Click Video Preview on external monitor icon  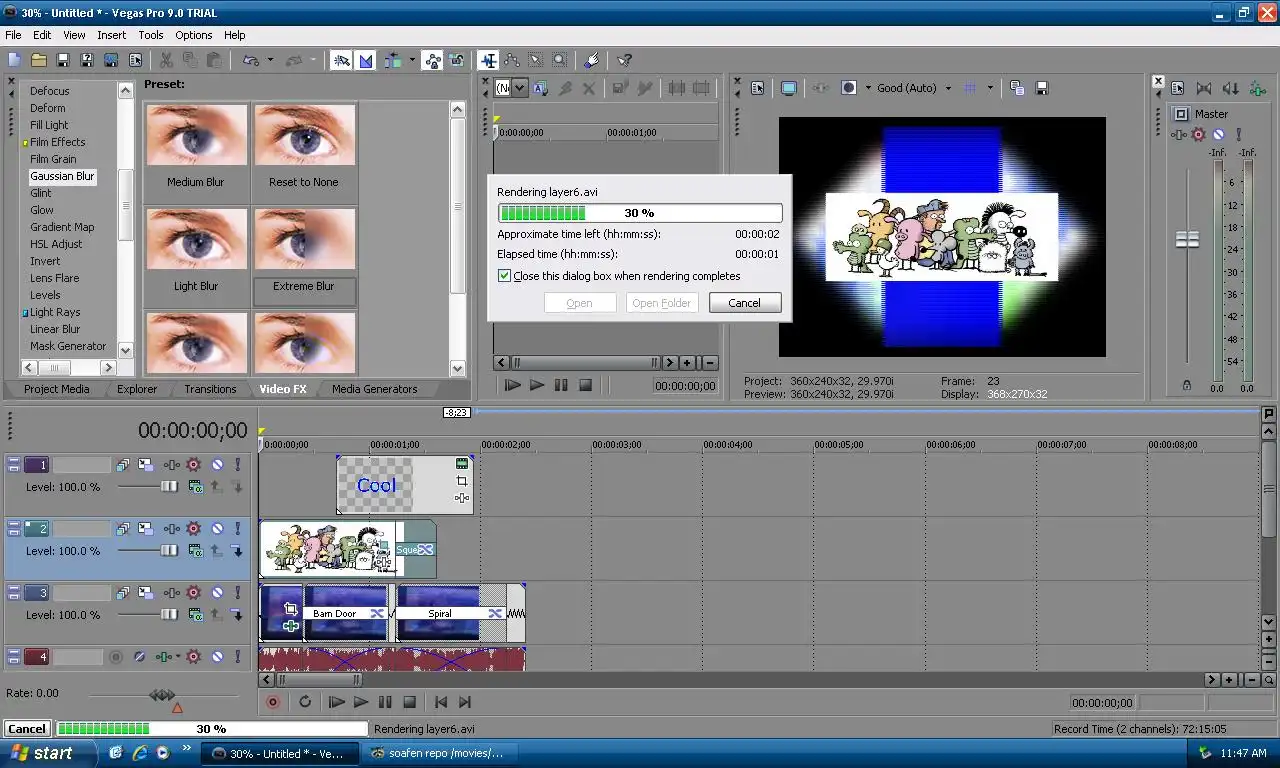point(789,88)
